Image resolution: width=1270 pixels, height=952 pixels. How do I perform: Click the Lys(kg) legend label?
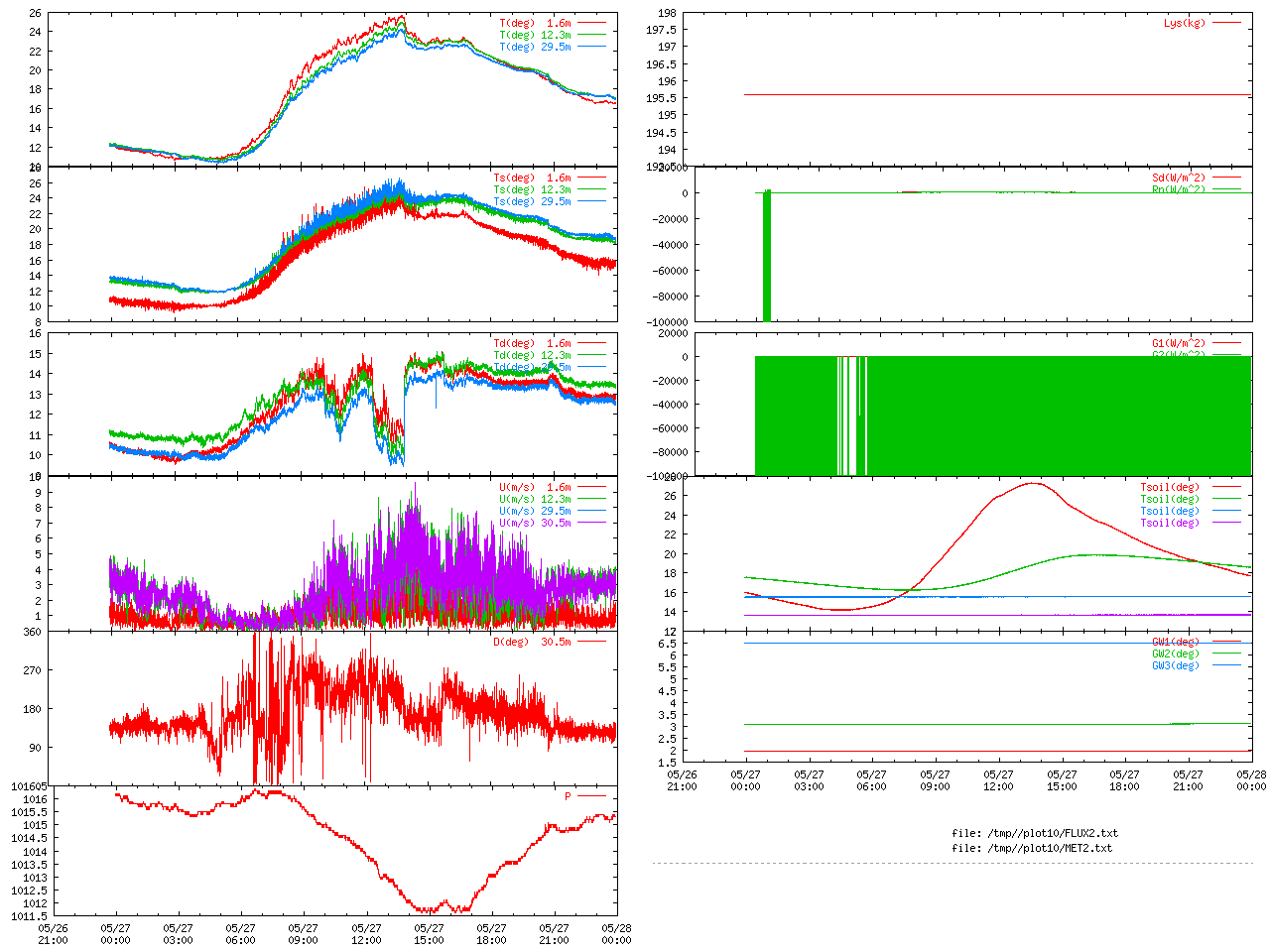[1185, 23]
